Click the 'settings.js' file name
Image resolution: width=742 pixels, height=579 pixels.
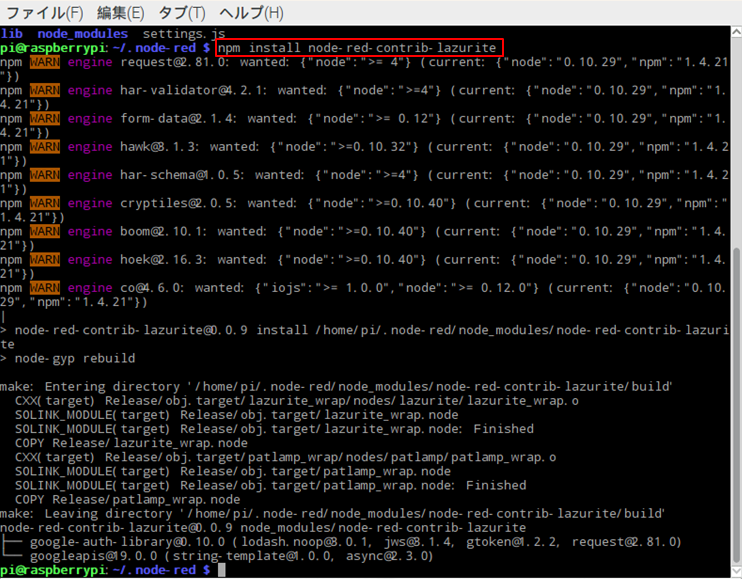coord(184,34)
